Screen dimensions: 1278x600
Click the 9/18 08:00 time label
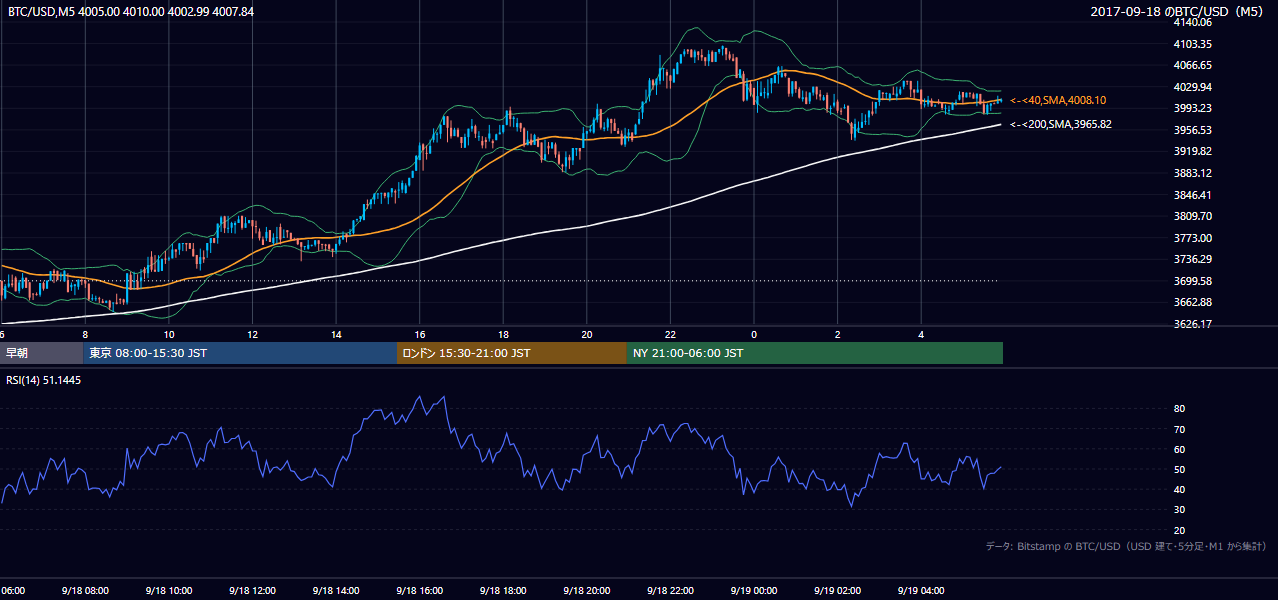[x=84, y=591]
